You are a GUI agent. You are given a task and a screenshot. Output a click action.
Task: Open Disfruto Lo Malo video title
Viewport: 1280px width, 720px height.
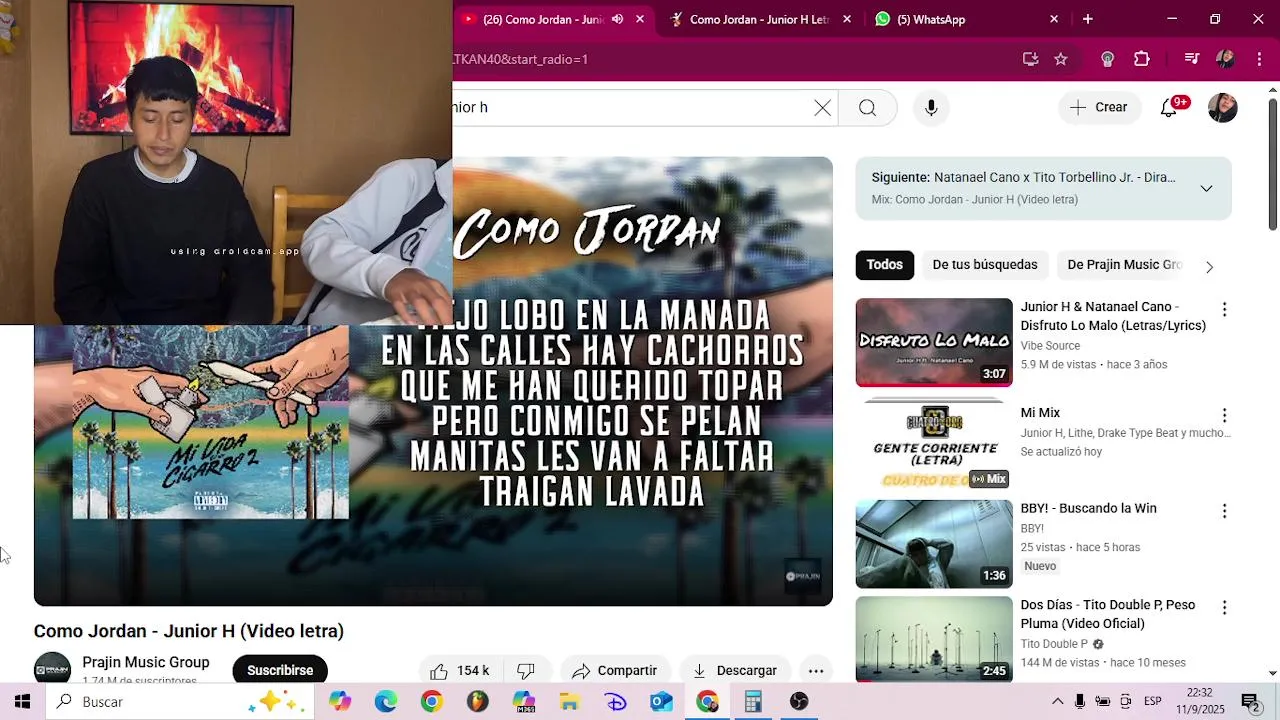pyautogui.click(x=1113, y=316)
